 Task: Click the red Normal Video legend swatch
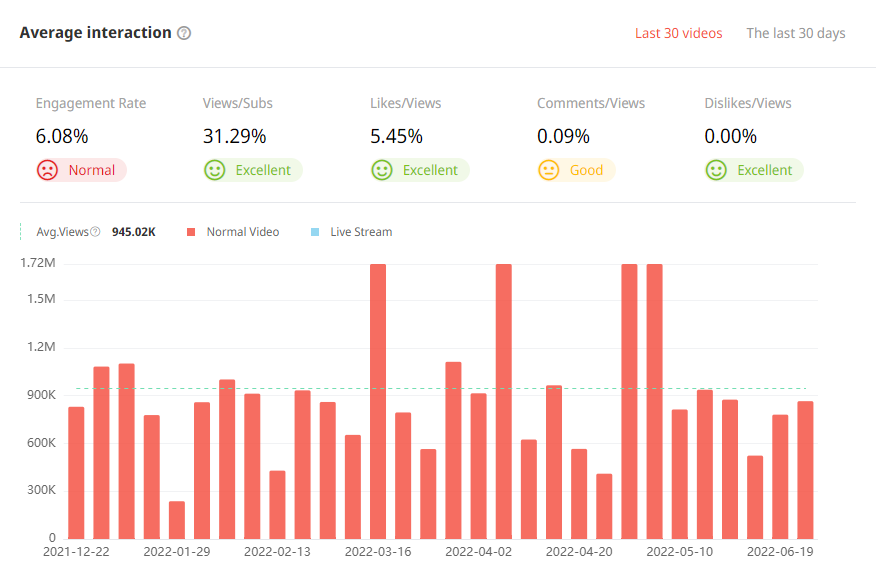coord(191,232)
